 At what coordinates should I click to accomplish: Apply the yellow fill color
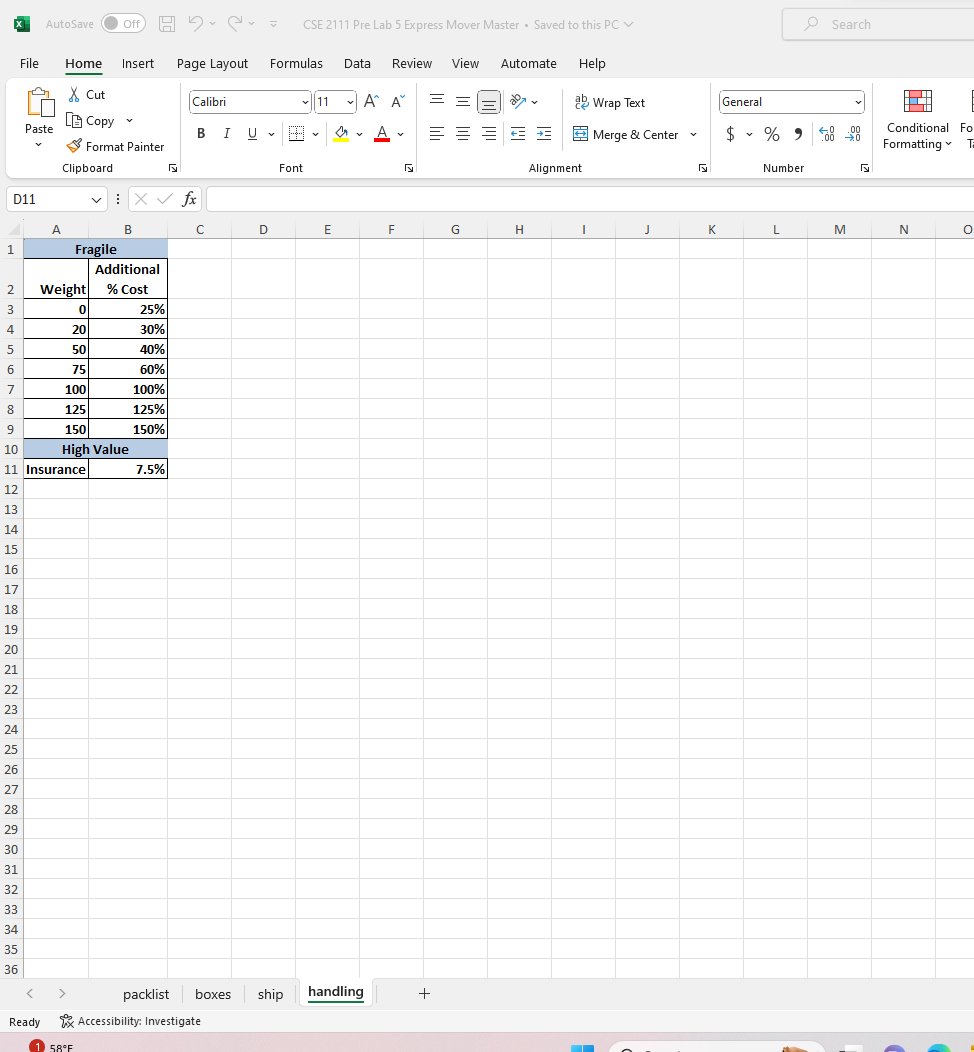(x=341, y=134)
